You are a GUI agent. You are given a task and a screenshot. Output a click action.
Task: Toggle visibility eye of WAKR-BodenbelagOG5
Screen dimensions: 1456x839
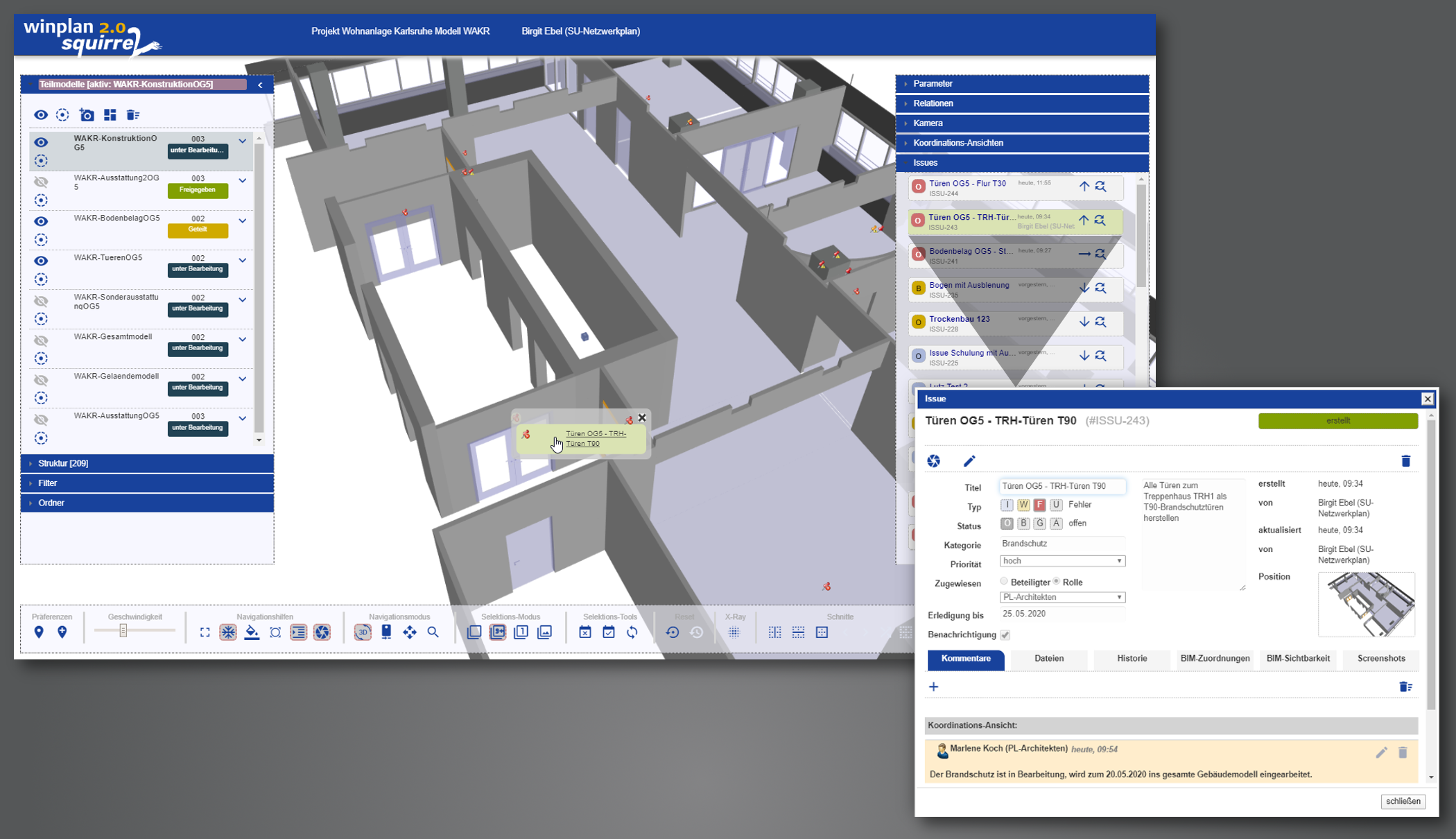[x=41, y=221]
